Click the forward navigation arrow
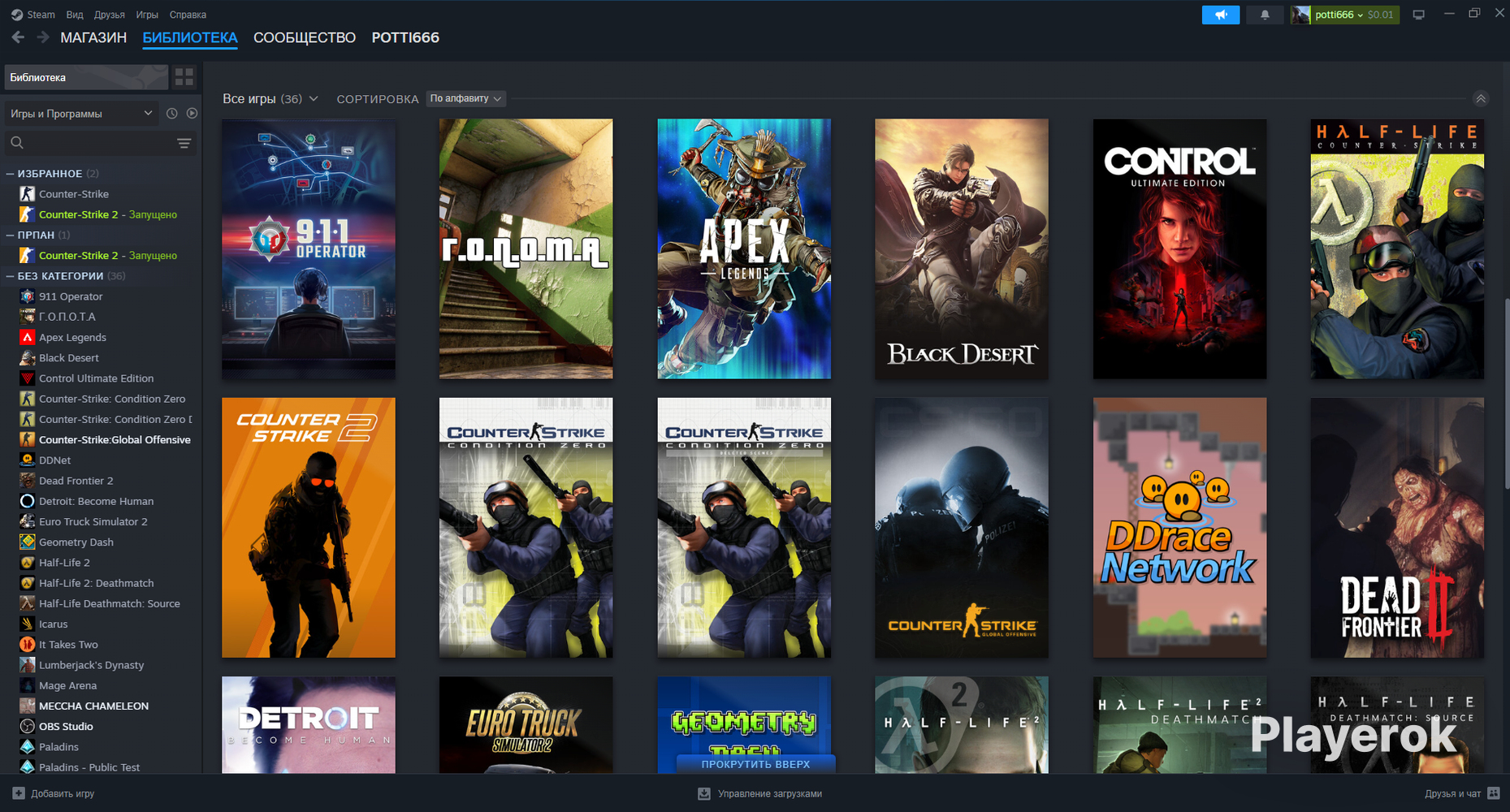 (43, 37)
